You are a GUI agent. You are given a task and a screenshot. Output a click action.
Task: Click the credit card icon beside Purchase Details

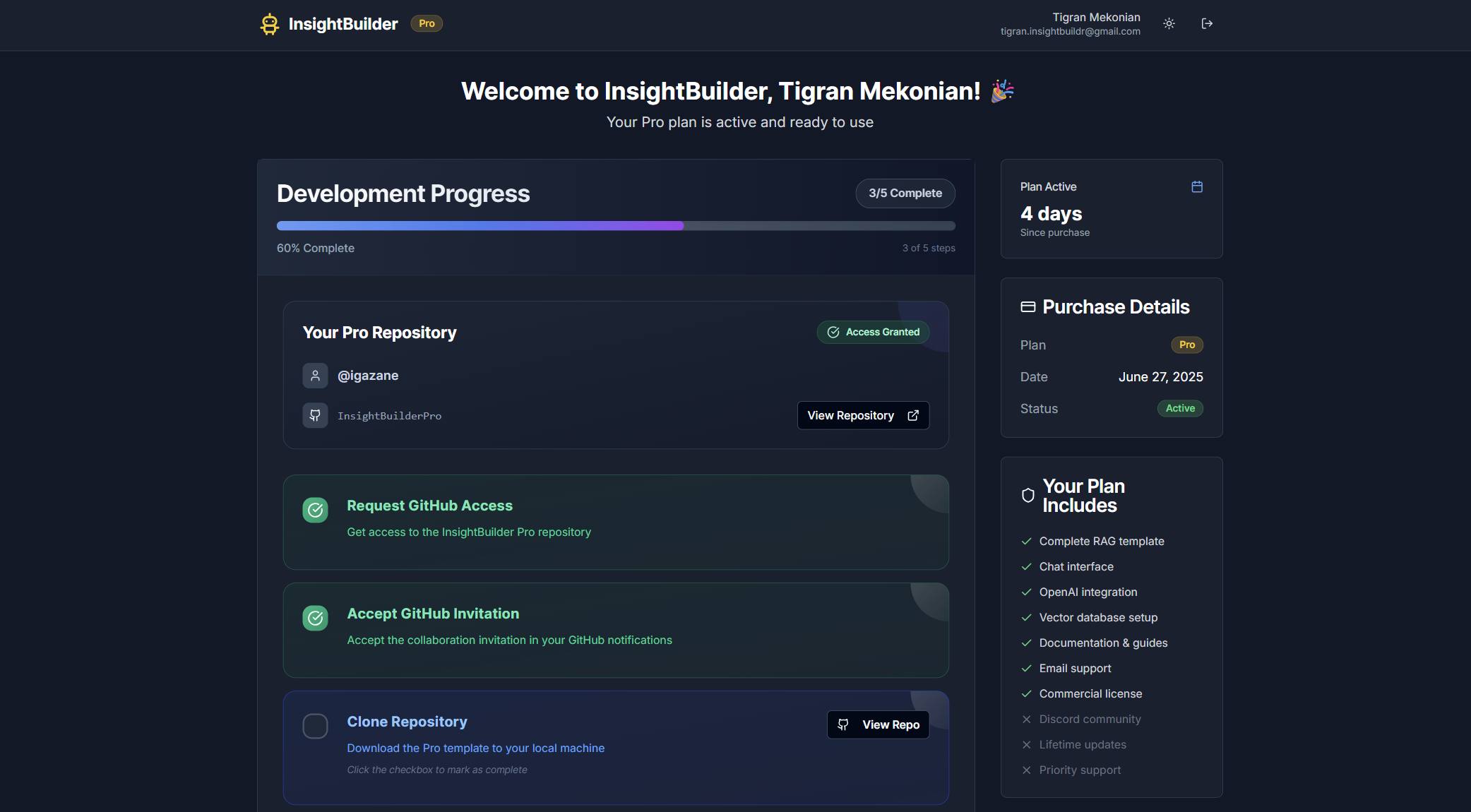(x=1028, y=306)
